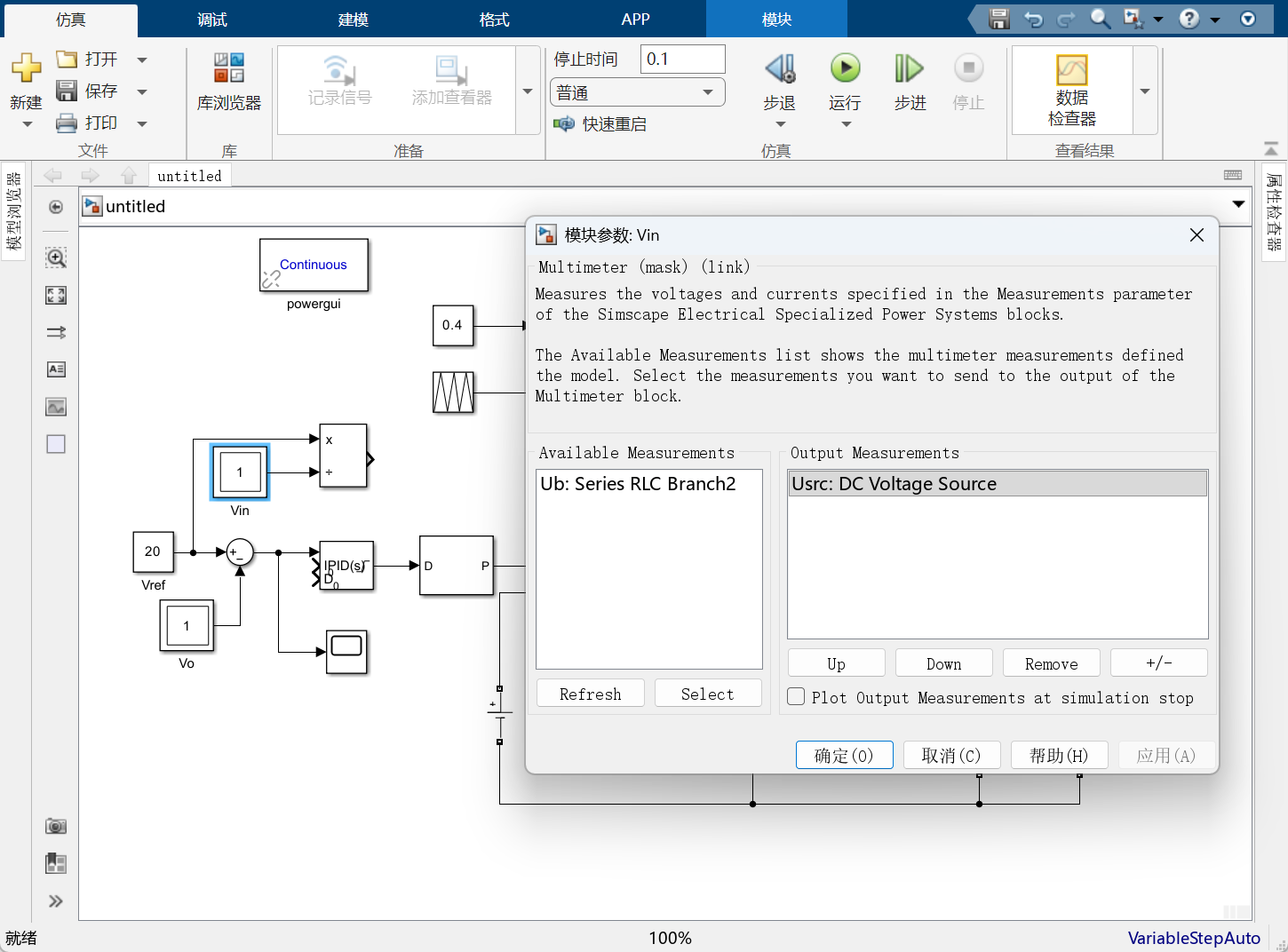
Task: Confirm with the 确定(O) button
Action: (x=845, y=755)
